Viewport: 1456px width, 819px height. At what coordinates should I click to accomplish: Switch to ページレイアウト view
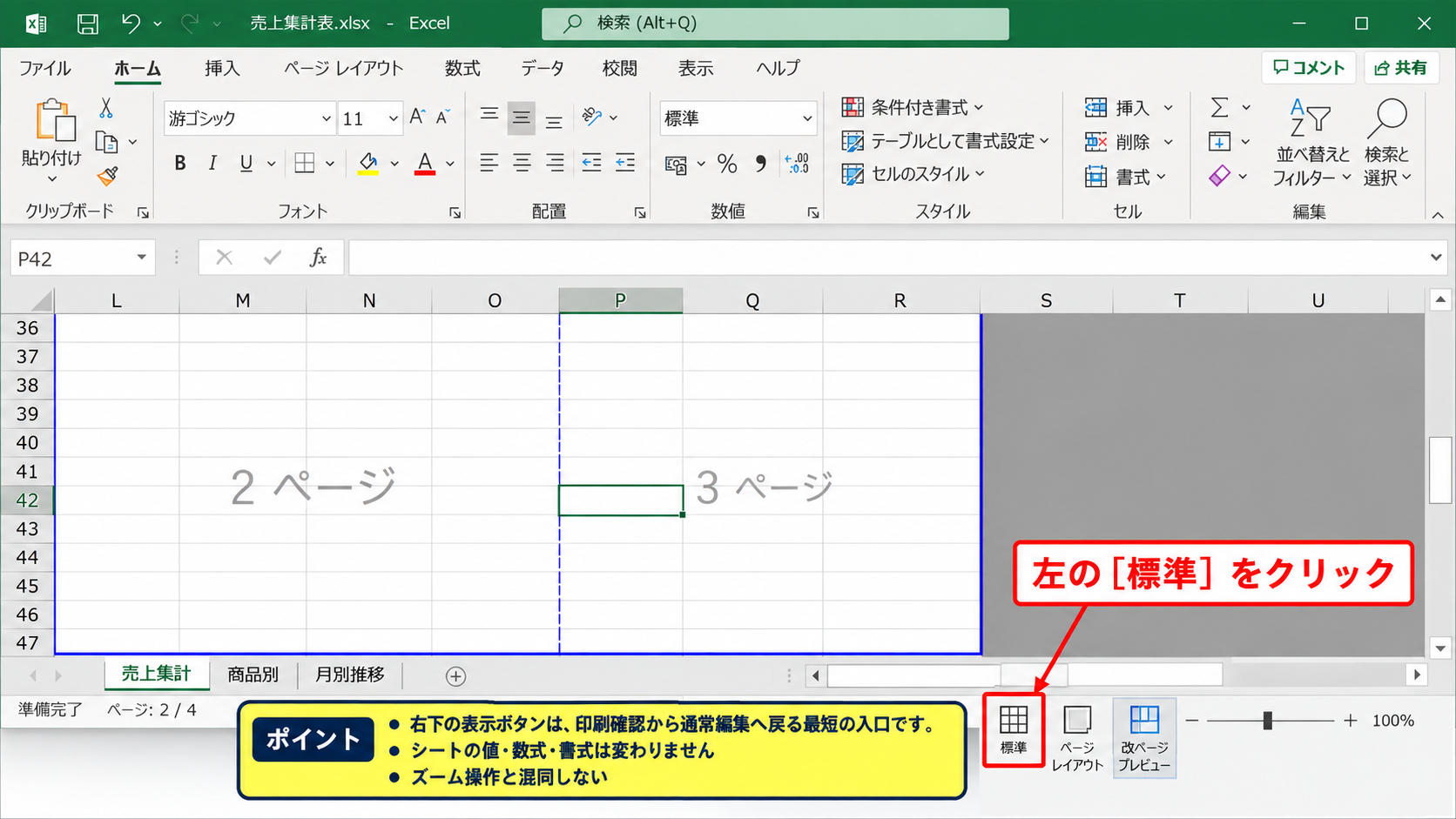(x=1077, y=738)
